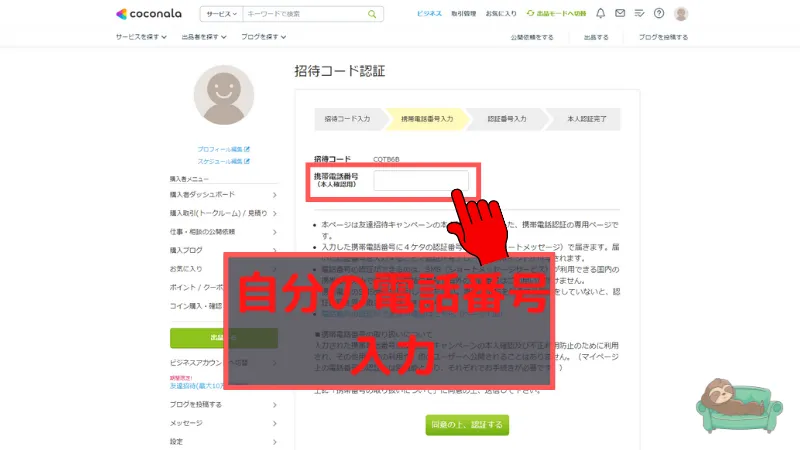Click into the 携帯電話番号 input field
The image size is (800, 450).
(x=421, y=181)
